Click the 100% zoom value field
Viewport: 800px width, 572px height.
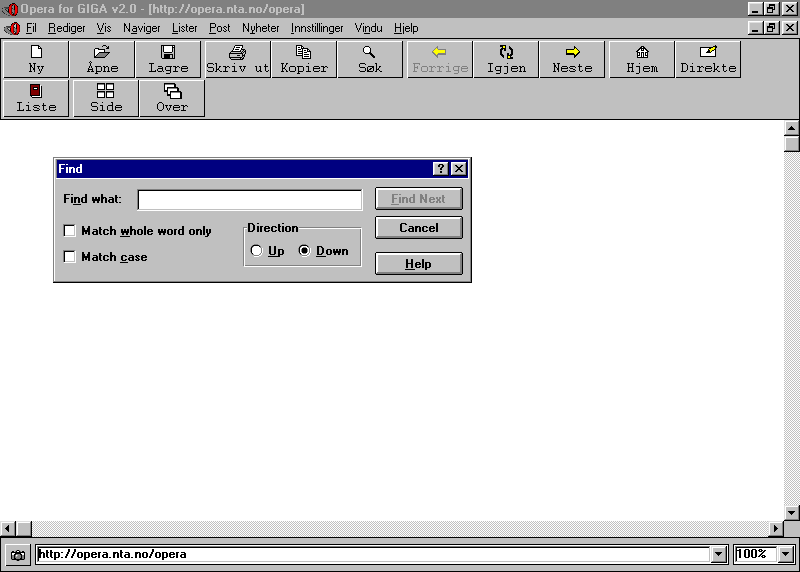[756, 554]
